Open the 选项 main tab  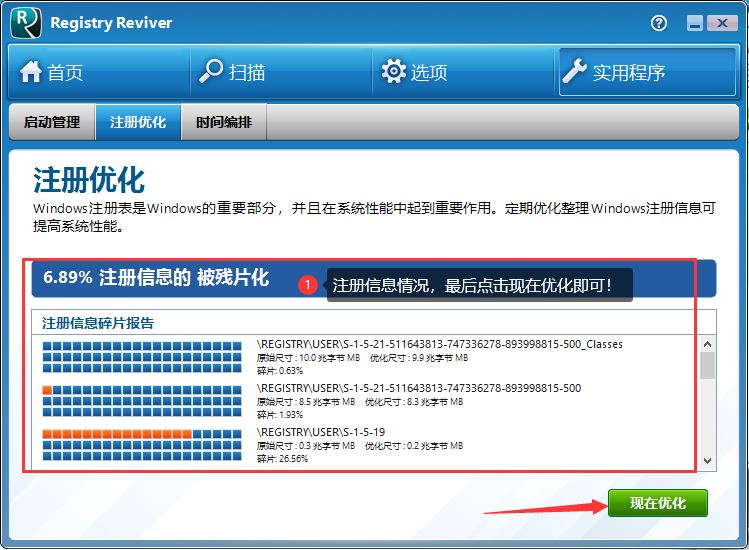coord(463,72)
